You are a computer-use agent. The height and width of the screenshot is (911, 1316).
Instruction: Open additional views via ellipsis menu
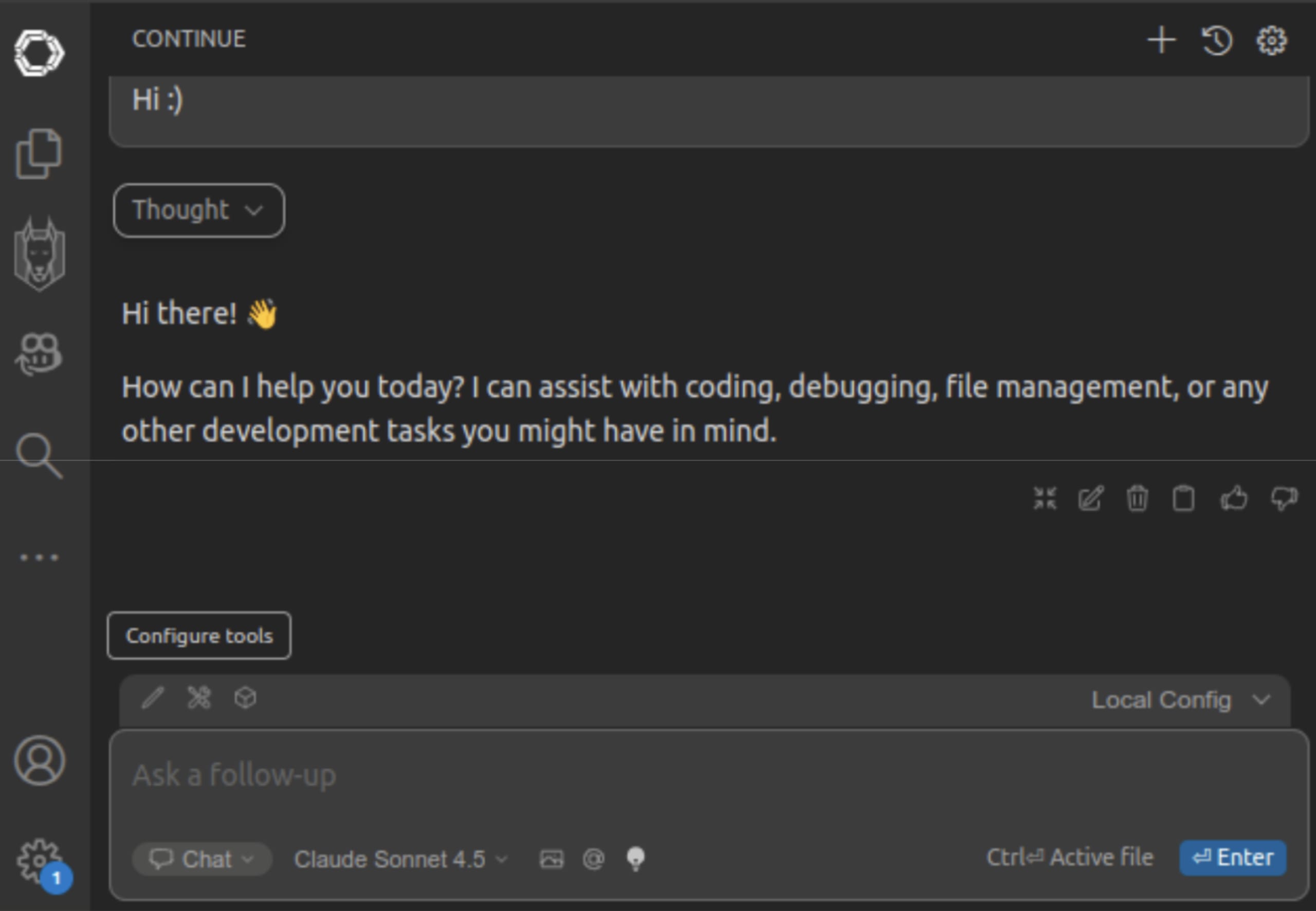(39, 557)
